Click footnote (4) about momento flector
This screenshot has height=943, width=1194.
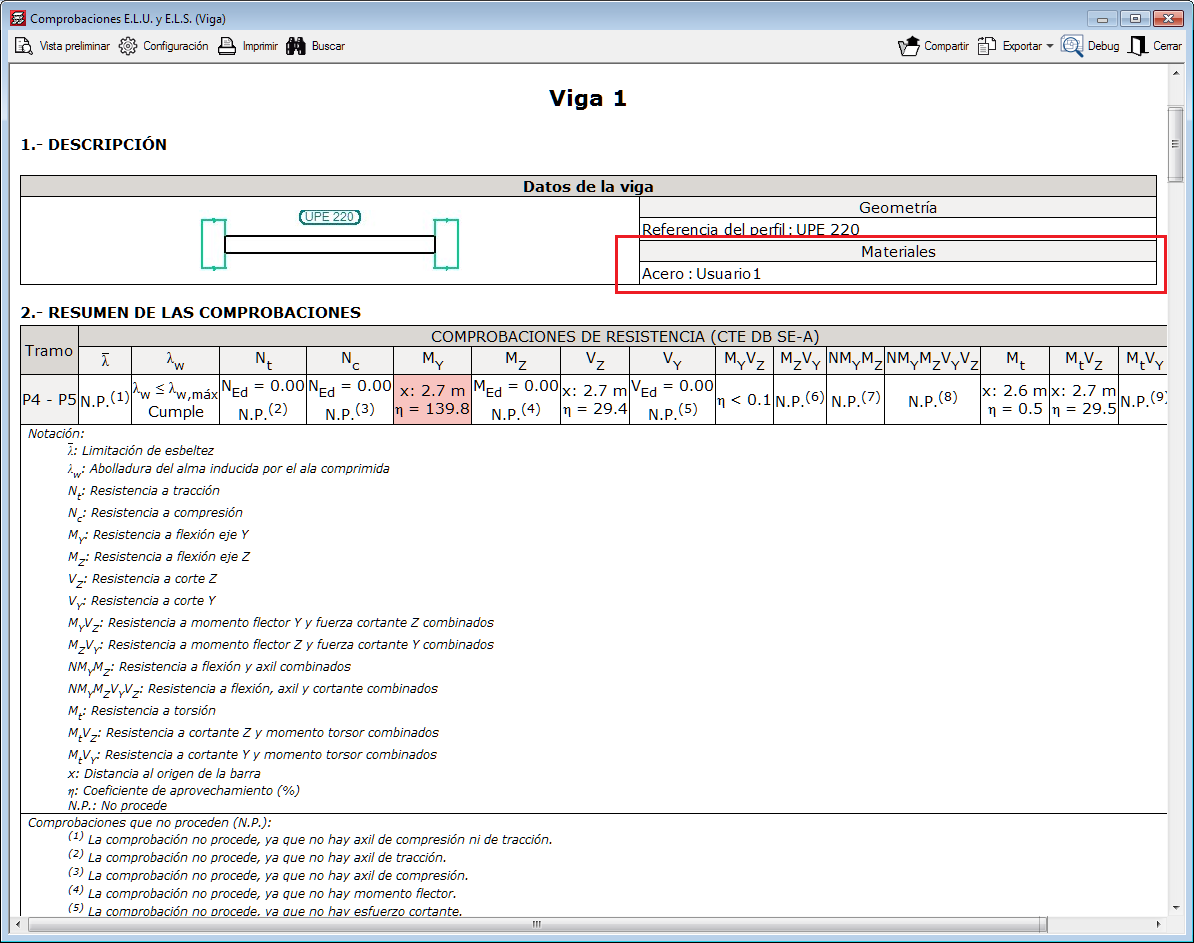click(x=262, y=893)
